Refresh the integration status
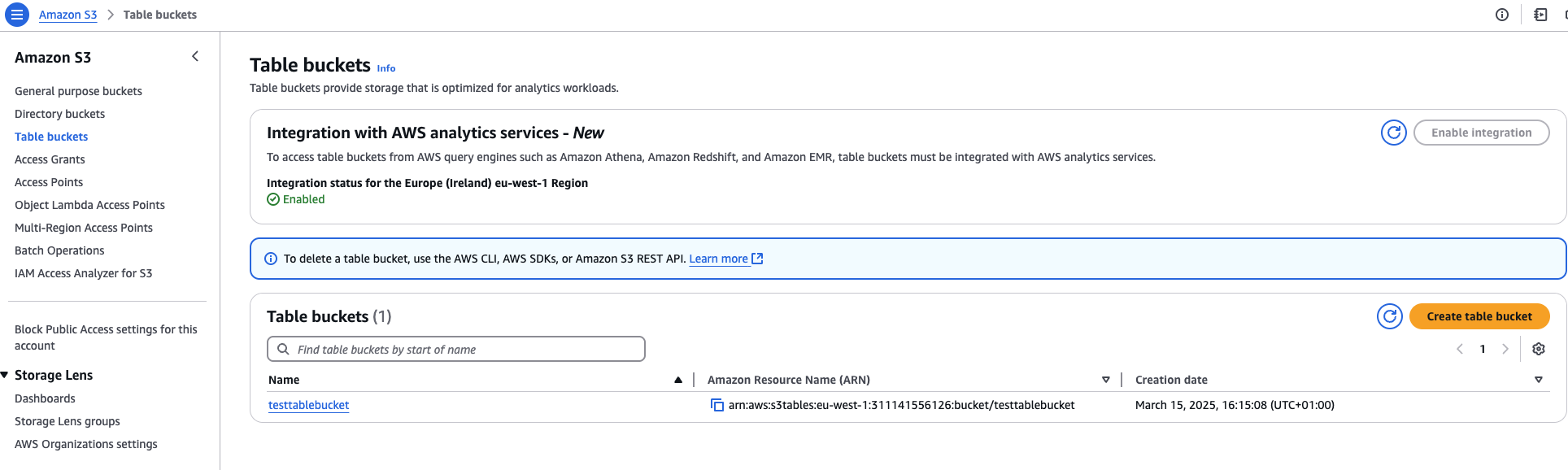Image resolution: width=1568 pixels, height=470 pixels. point(1393,132)
